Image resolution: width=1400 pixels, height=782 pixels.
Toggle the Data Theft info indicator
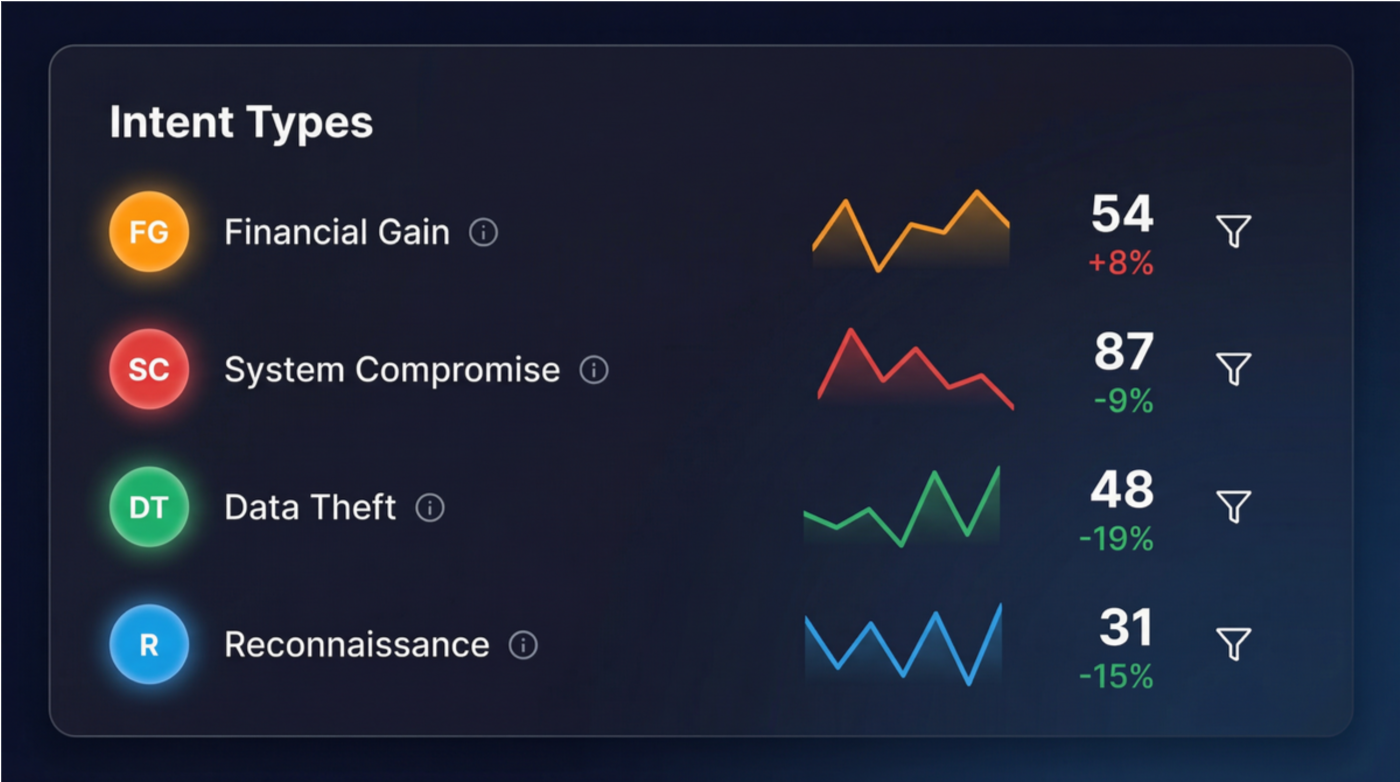(430, 508)
